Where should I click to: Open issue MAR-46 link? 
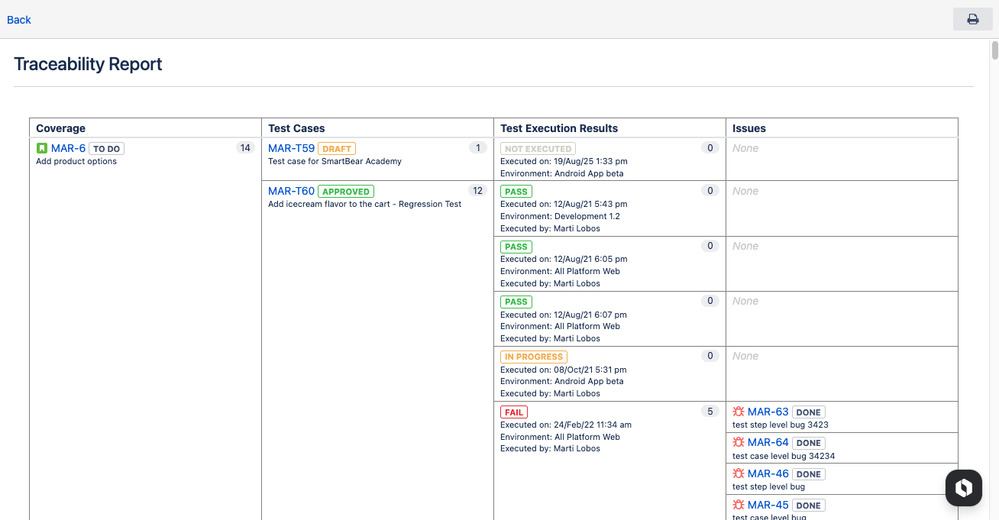pyautogui.click(x=768, y=474)
